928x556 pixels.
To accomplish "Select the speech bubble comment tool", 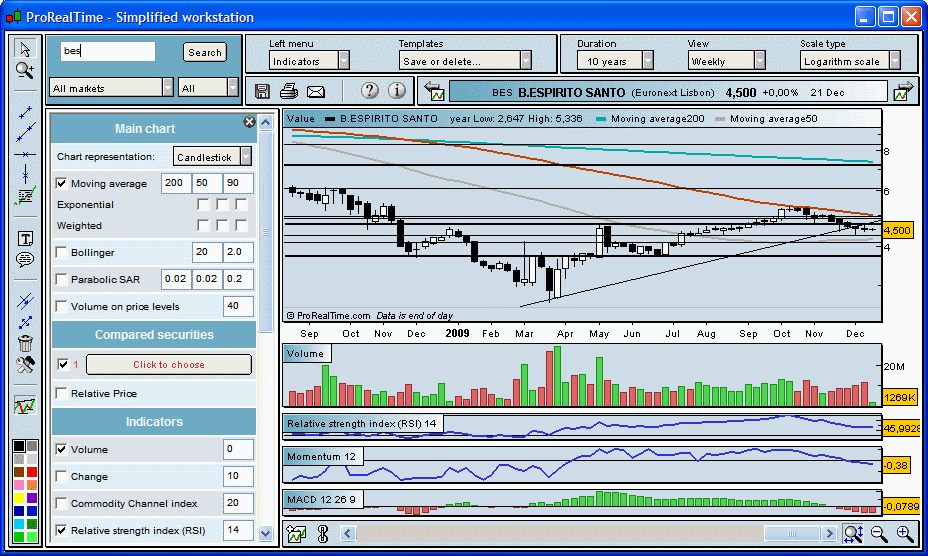I will [x=25, y=259].
